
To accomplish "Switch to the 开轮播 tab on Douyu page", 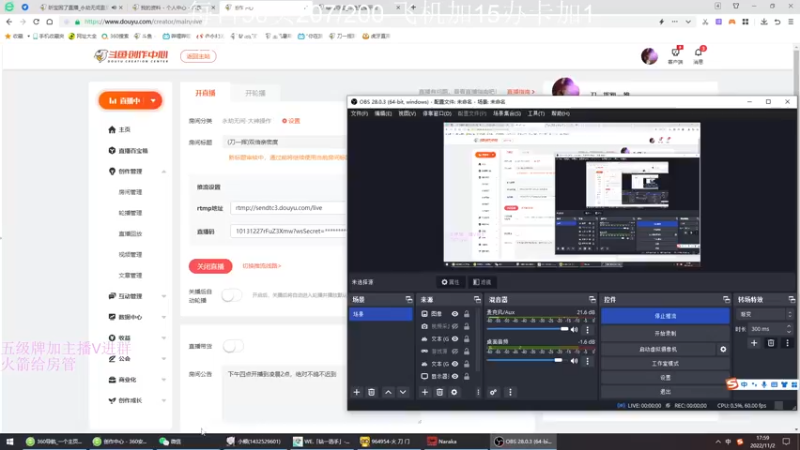I will click(x=255, y=93).
